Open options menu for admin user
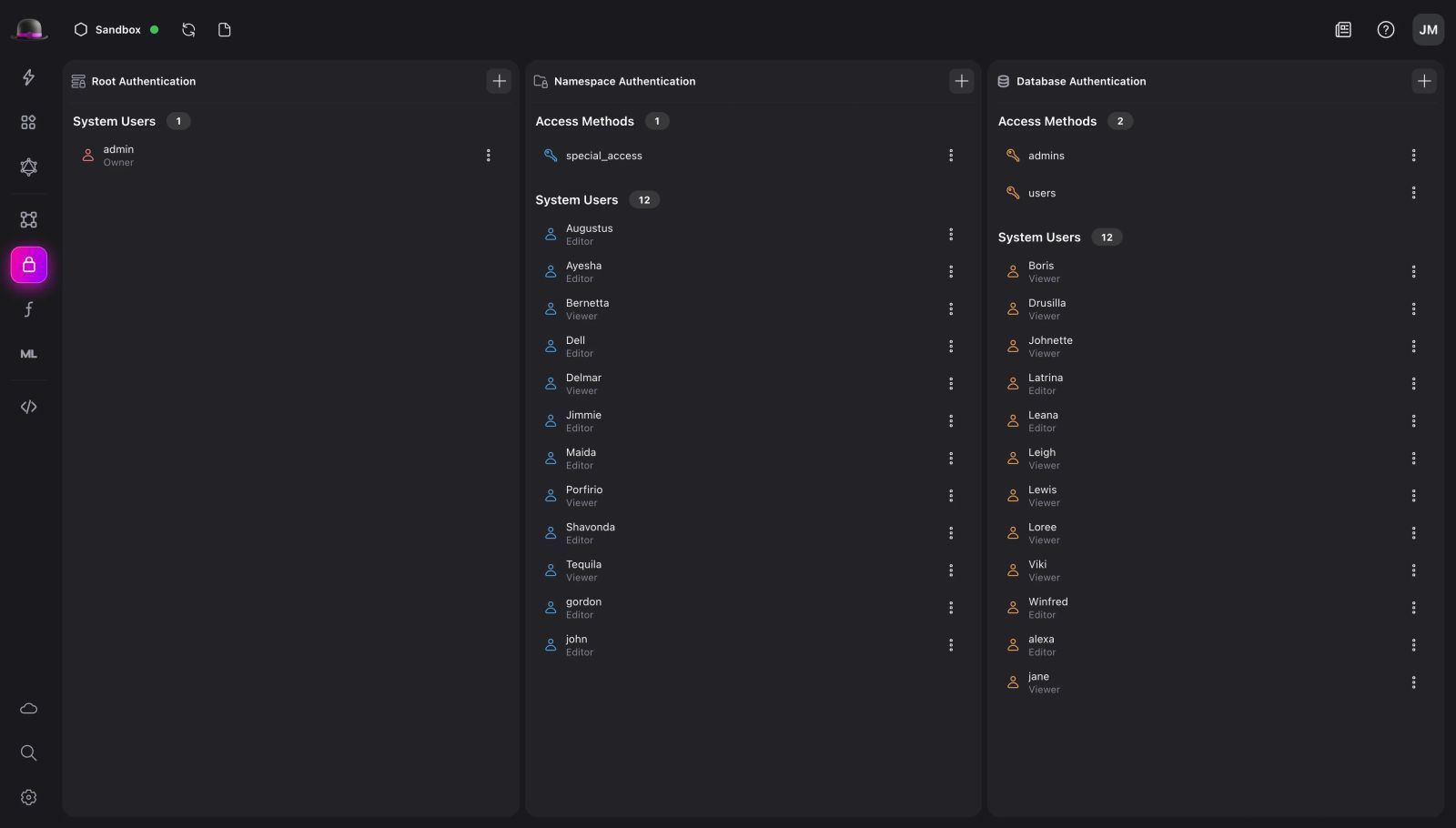The width and height of the screenshot is (1456, 828). [x=489, y=156]
